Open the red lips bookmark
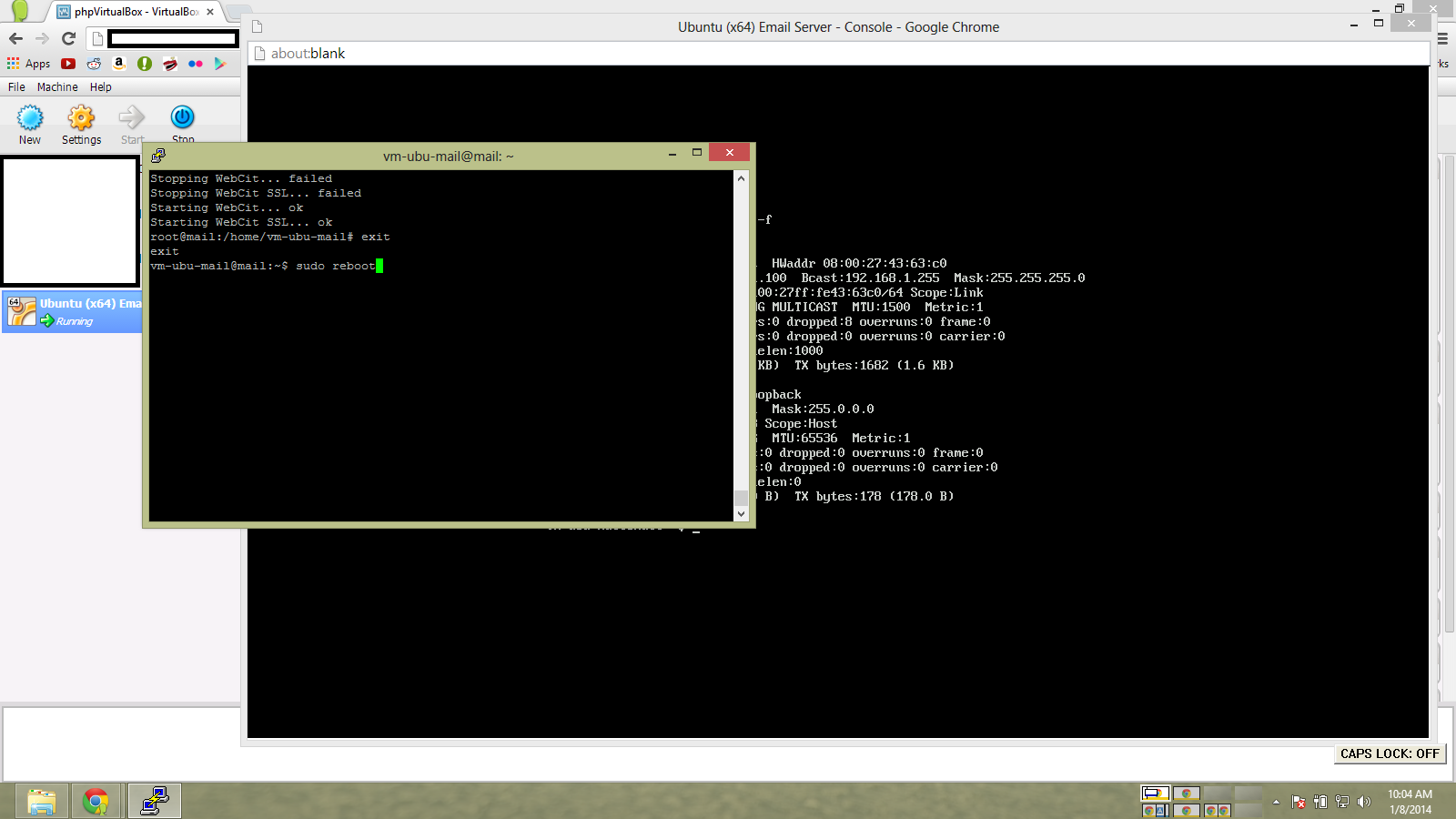Viewport: 1456px width, 819px height. [x=170, y=64]
